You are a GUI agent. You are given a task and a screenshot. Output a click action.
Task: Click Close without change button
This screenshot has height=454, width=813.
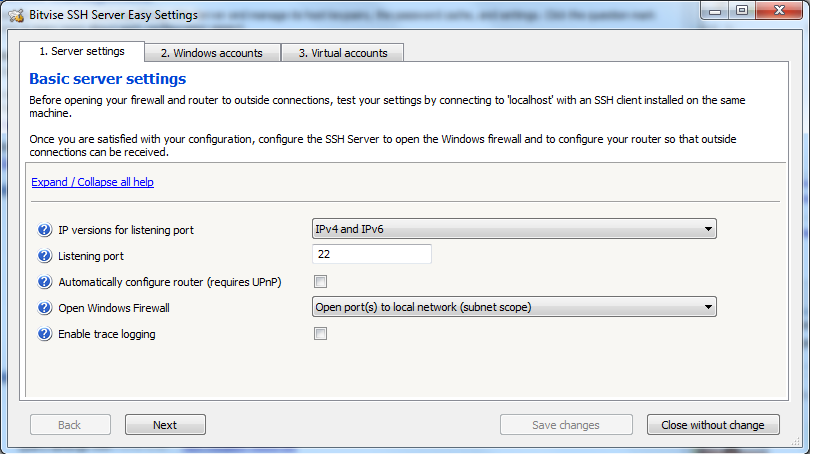[713, 425]
